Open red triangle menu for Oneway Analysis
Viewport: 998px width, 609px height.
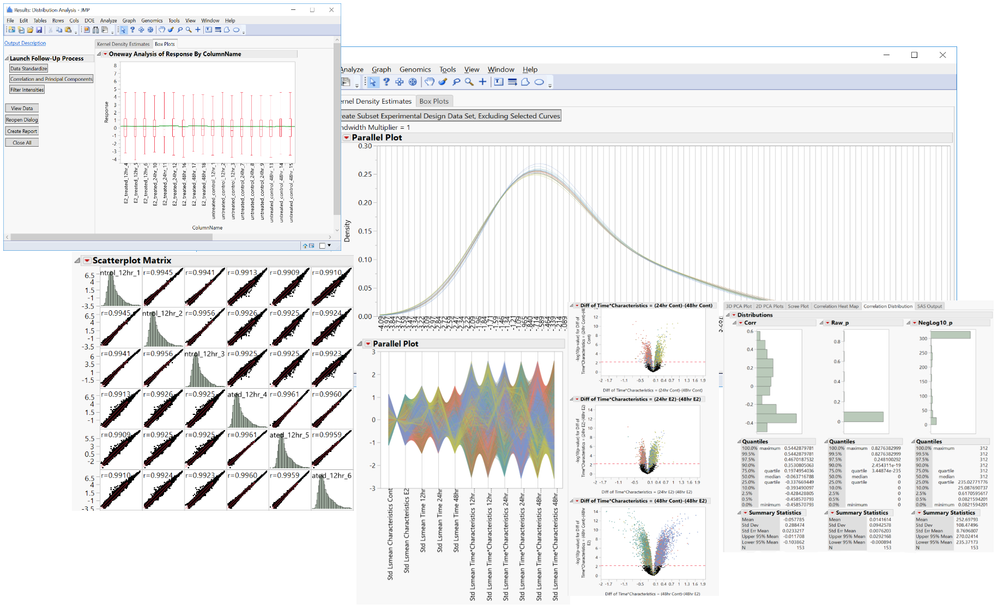[105, 54]
